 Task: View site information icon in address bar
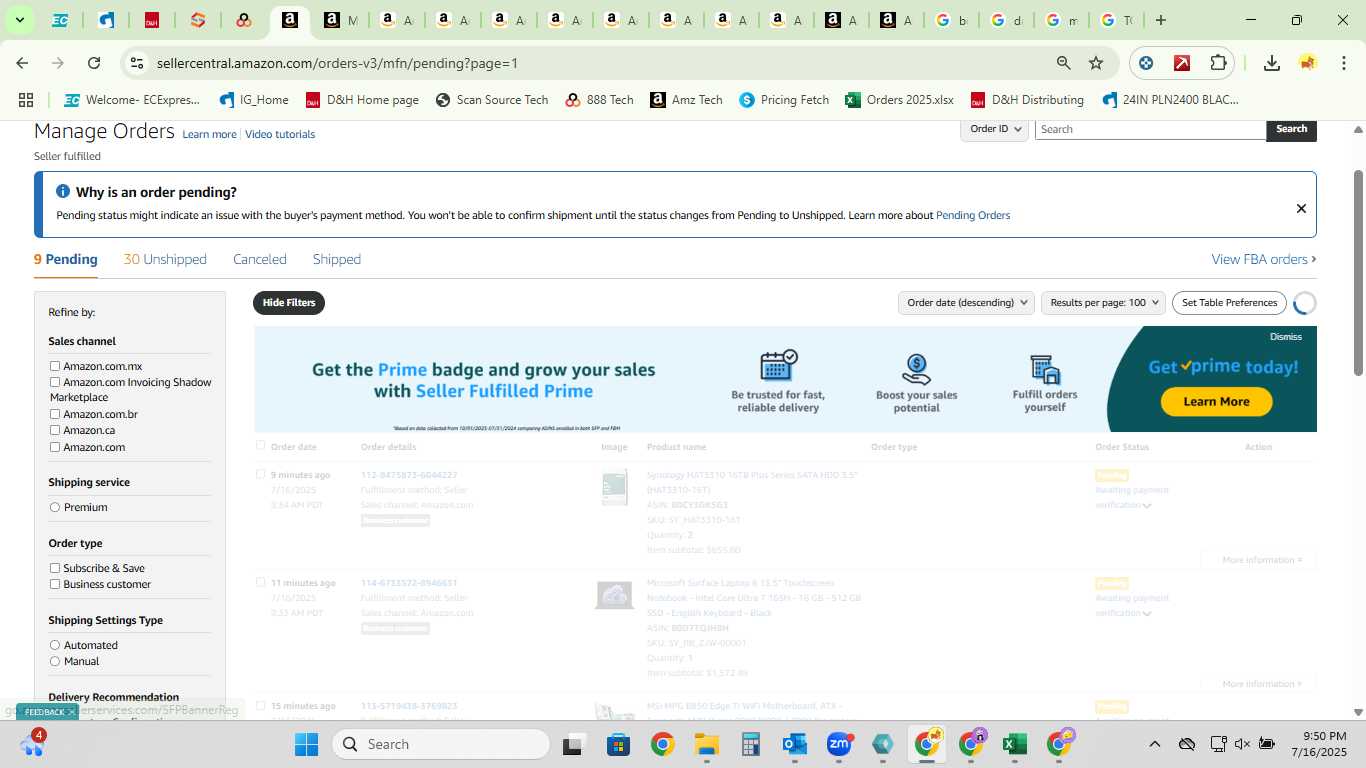(x=137, y=63)
